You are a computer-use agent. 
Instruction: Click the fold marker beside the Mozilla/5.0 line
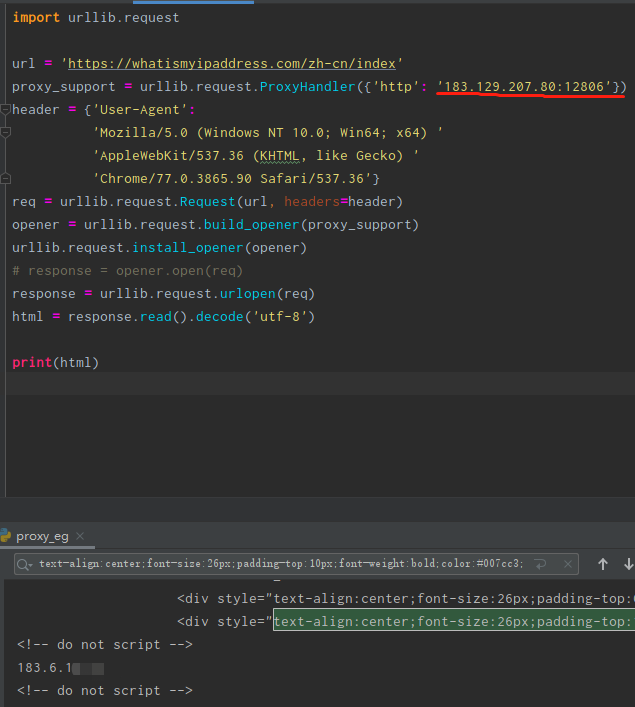coord(6,132)
